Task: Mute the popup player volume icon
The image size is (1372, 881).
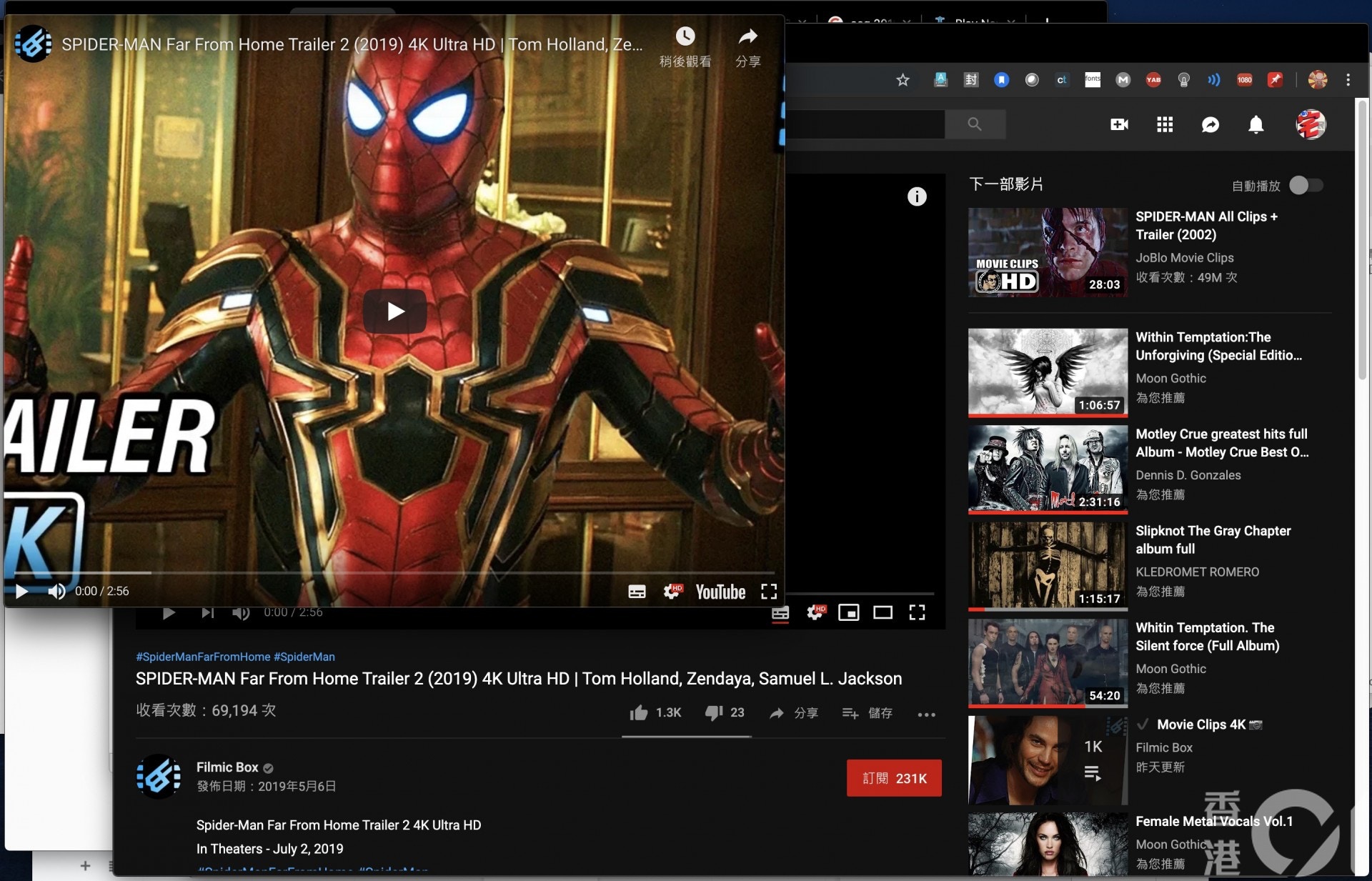Action: [56, 591]
